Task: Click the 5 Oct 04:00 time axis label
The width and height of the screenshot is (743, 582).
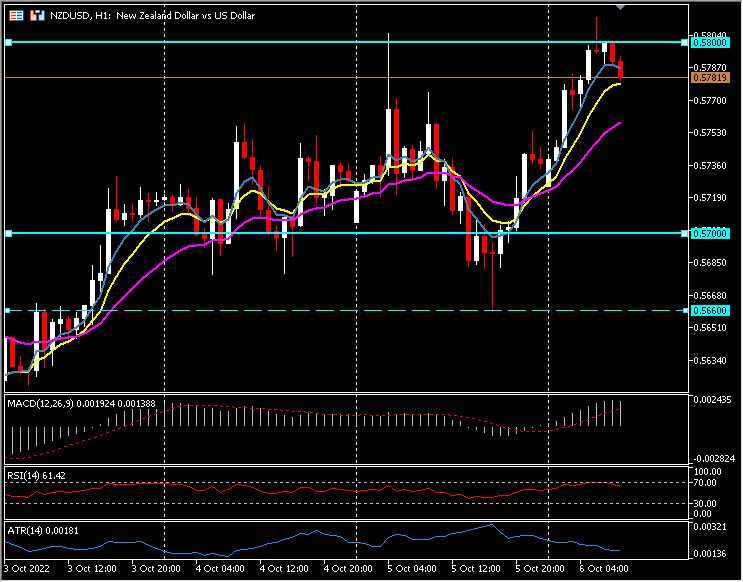Action: click(412, 566)
